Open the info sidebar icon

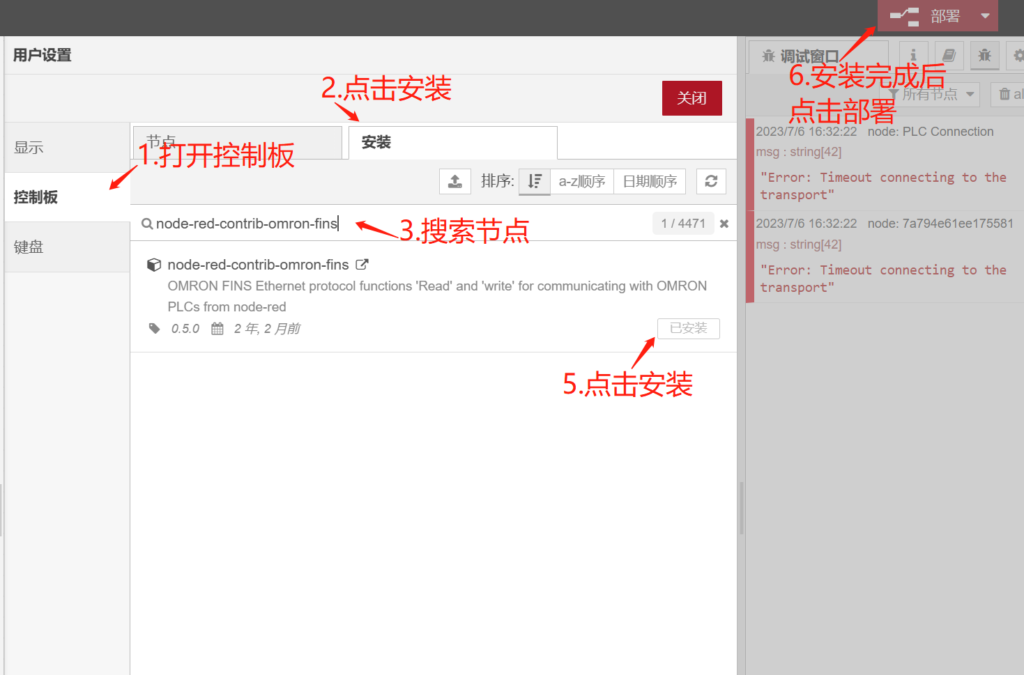point(912,57)
